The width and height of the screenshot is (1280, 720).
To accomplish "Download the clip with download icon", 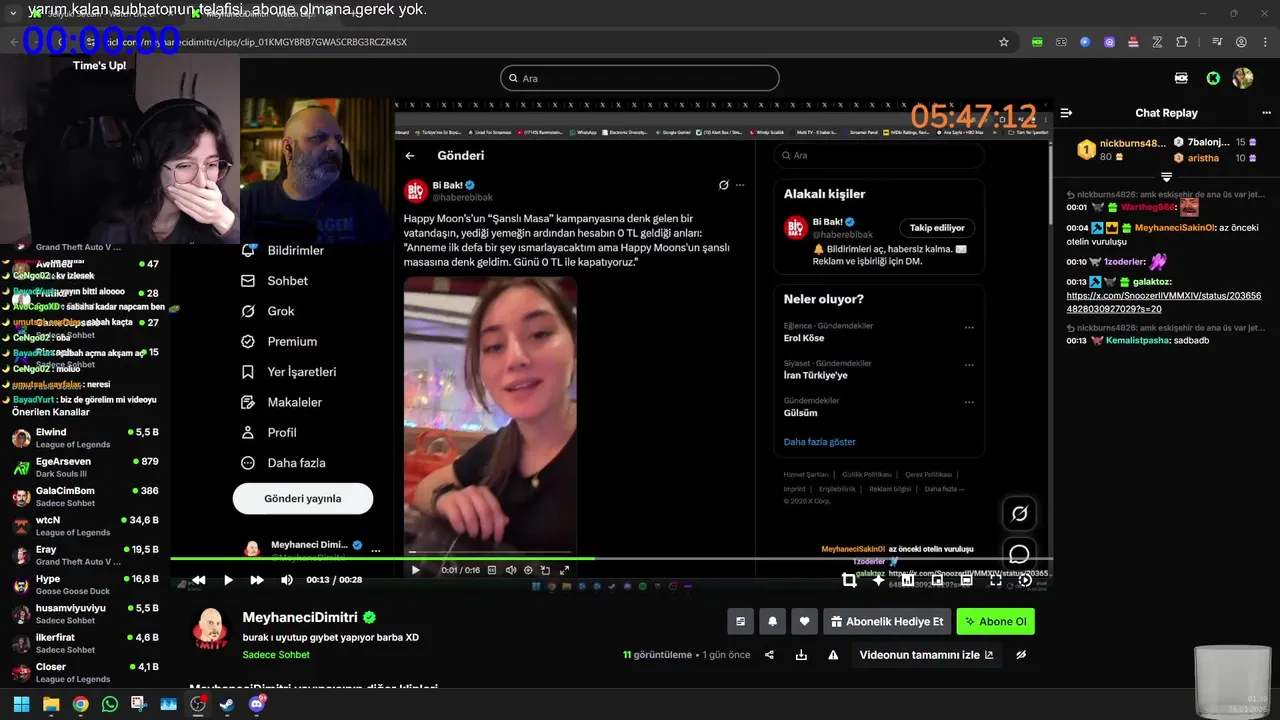I will point(801,655).
